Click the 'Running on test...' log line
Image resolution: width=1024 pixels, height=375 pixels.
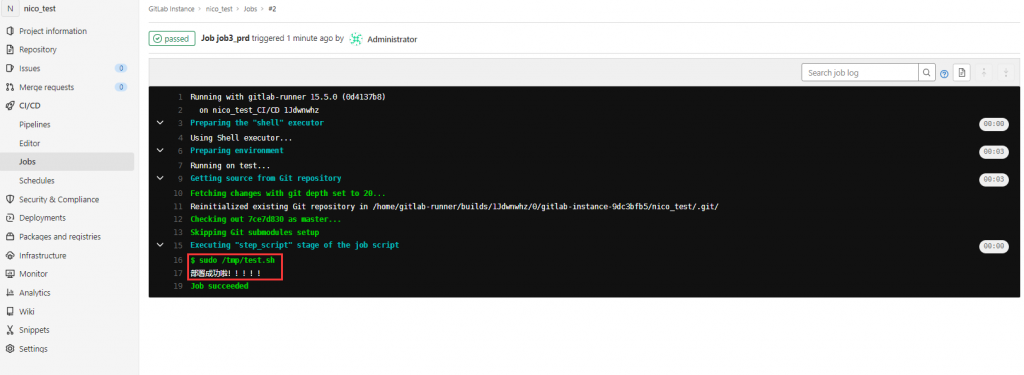pos(230,165)
